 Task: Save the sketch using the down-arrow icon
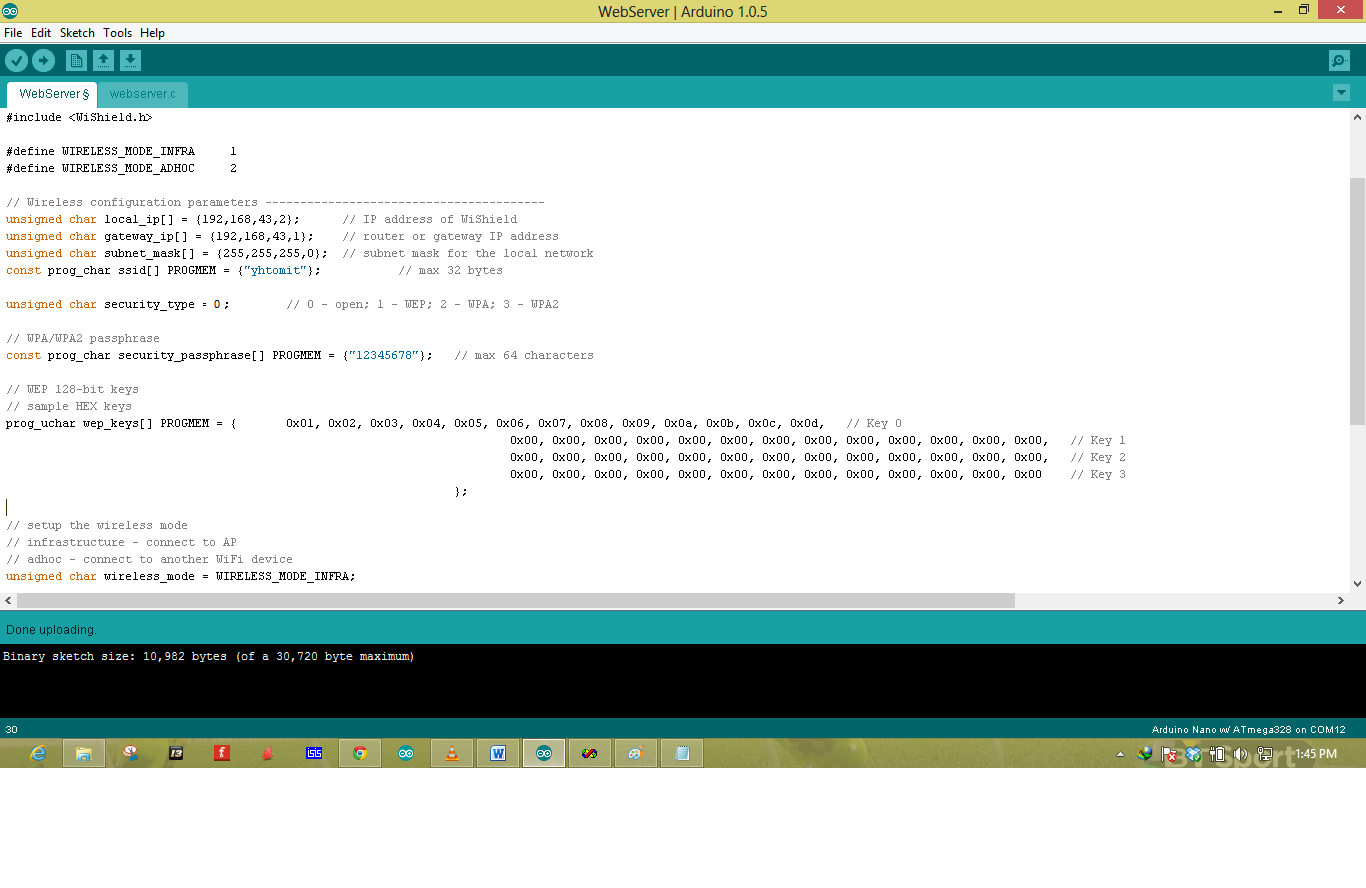point(130,61)
